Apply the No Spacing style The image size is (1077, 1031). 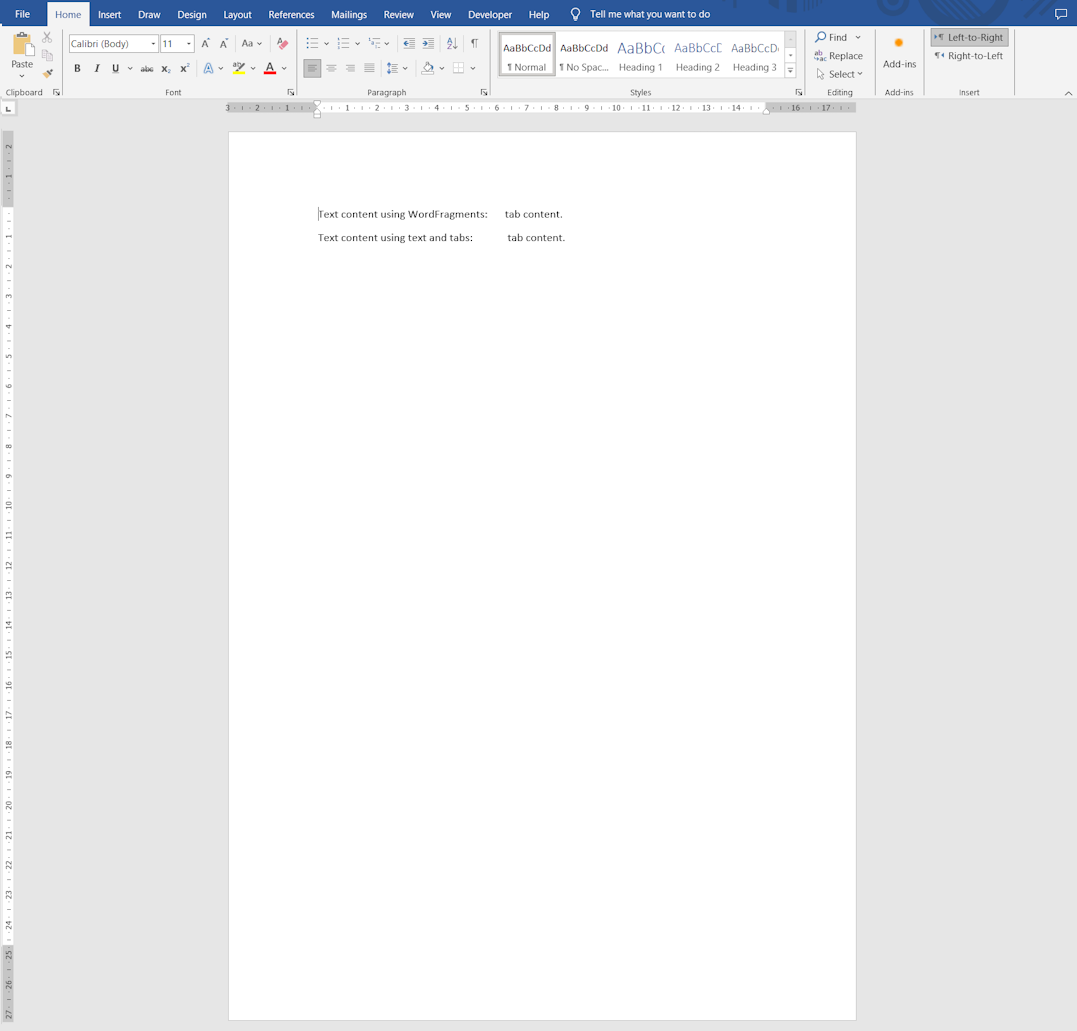click(583, 54)
